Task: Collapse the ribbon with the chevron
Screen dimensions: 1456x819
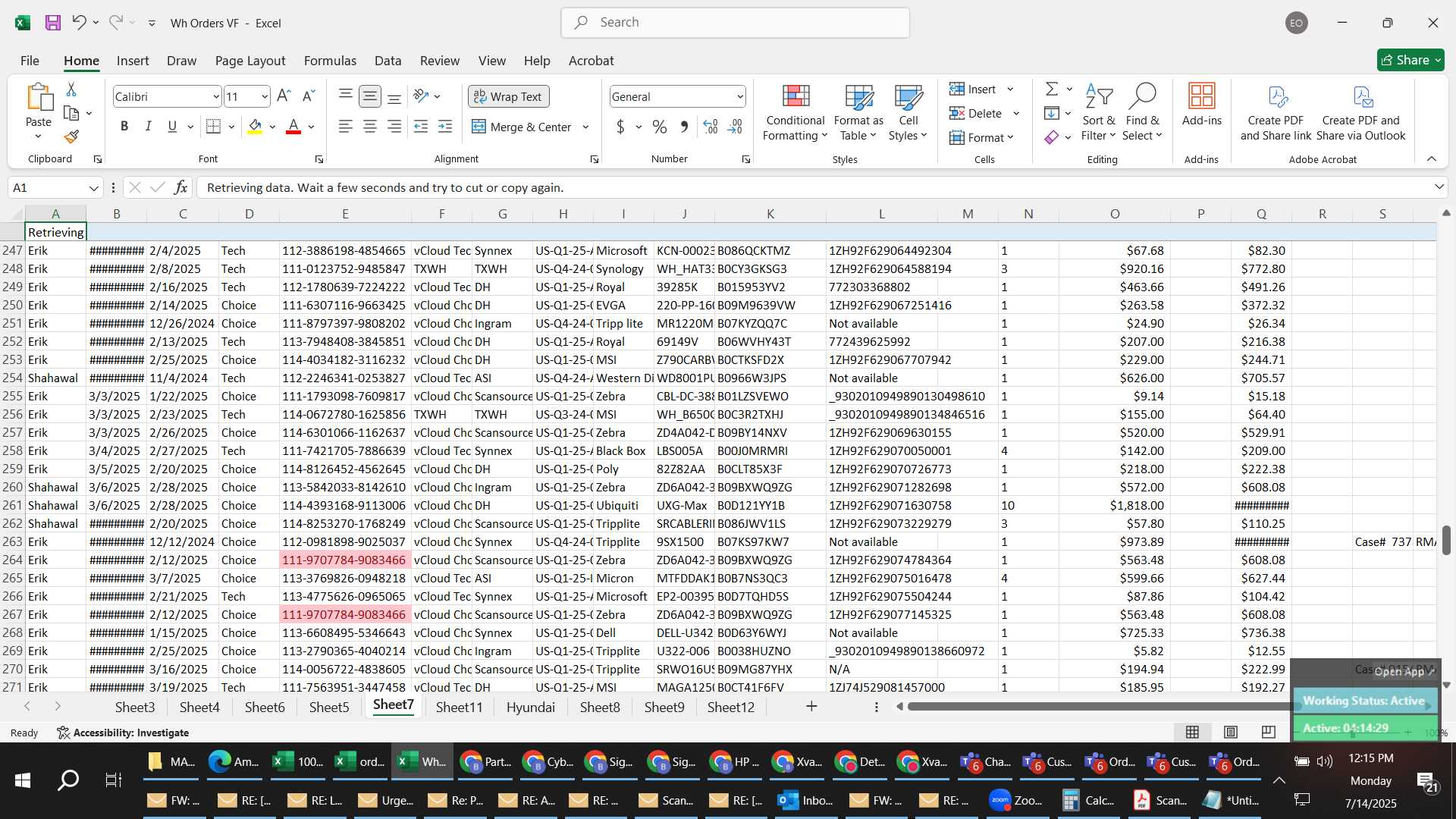Action: click(1432, 158)
